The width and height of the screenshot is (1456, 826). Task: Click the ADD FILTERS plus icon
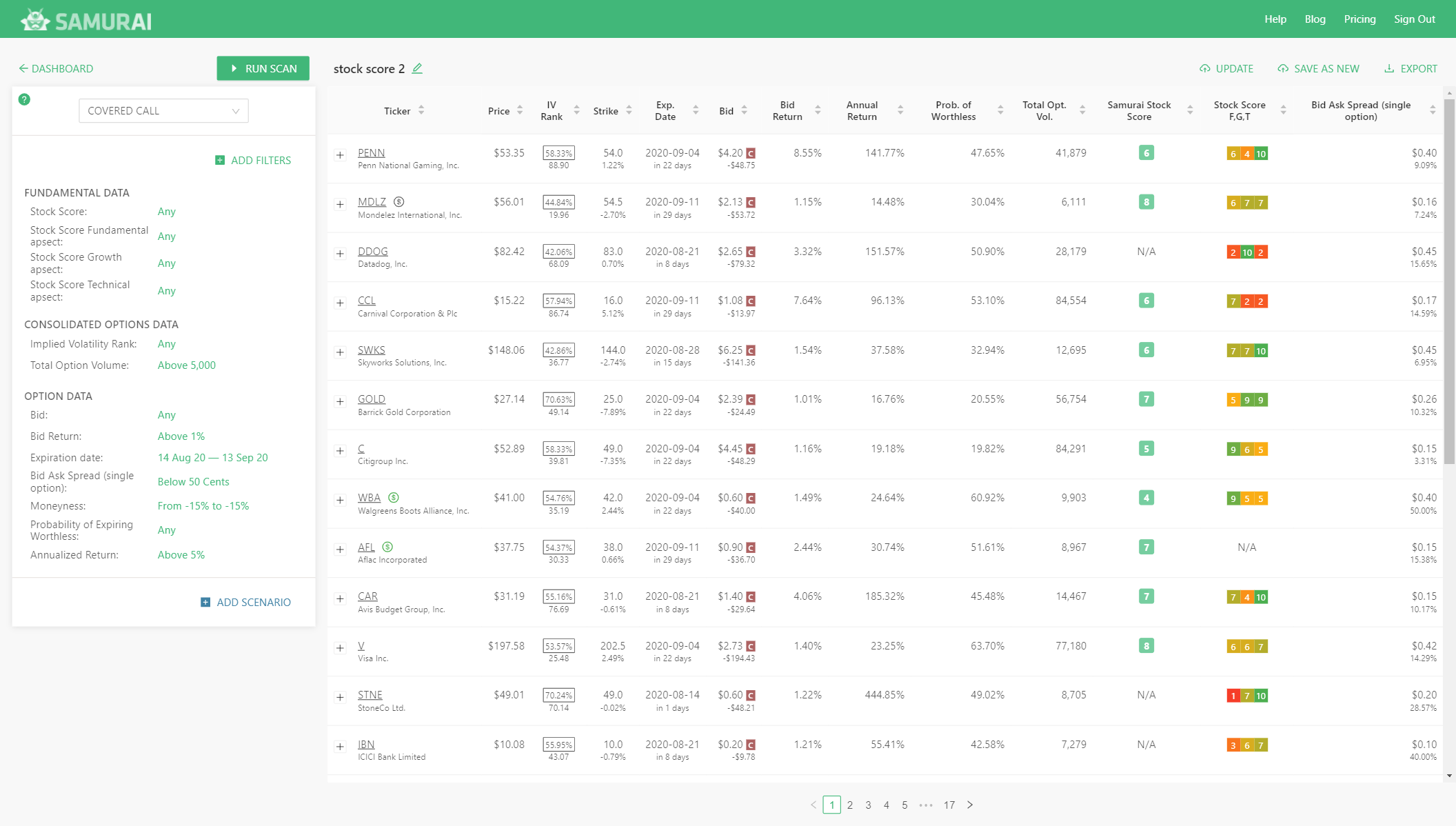pyautogui.click(x=220, y=160)
